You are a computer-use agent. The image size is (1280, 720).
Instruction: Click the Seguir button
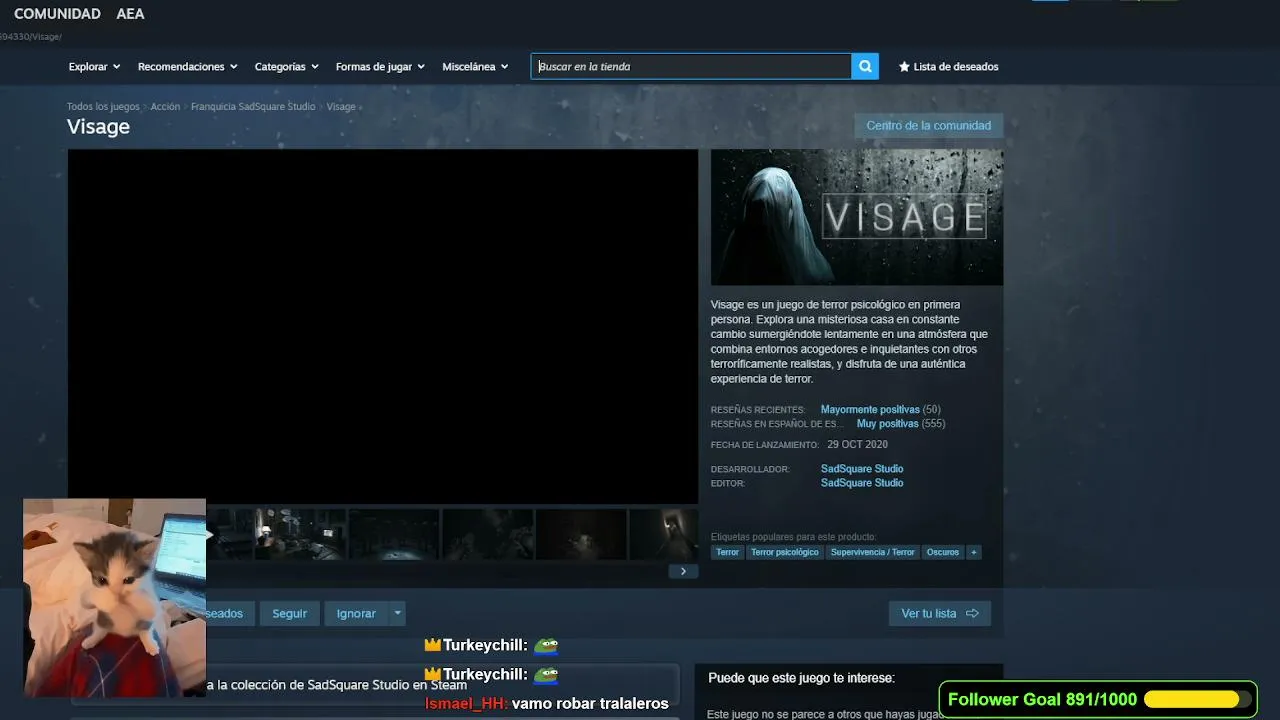click(x=290, y=613)
